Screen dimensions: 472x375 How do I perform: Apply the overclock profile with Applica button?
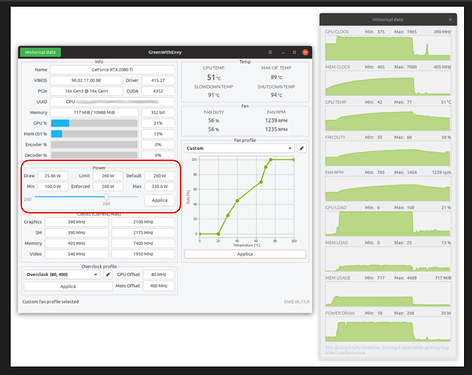[68, 286]
